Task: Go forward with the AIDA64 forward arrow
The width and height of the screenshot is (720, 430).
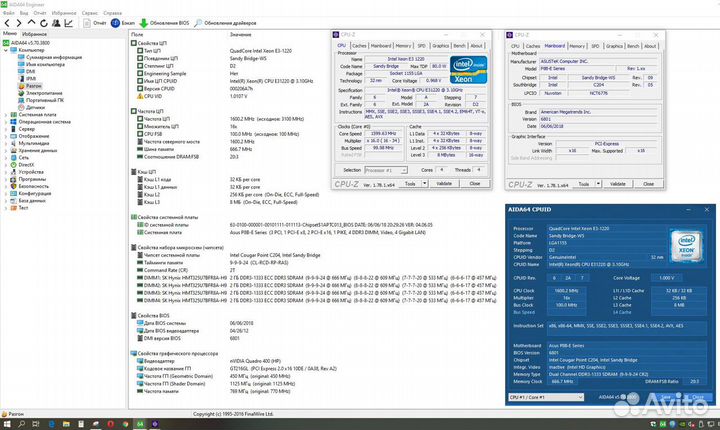Action: [x=19, y=23]
